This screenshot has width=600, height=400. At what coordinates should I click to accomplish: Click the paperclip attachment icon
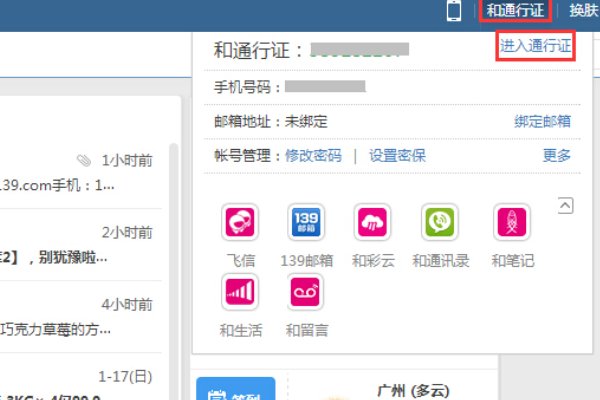tap(84, 160)
